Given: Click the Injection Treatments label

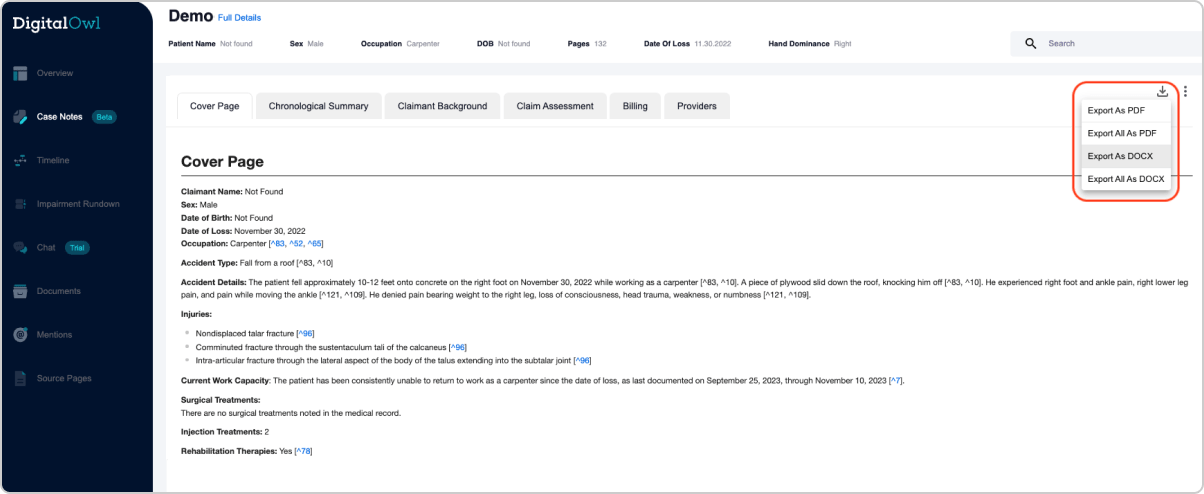Looking at the screenshot, I should point(220,432).
